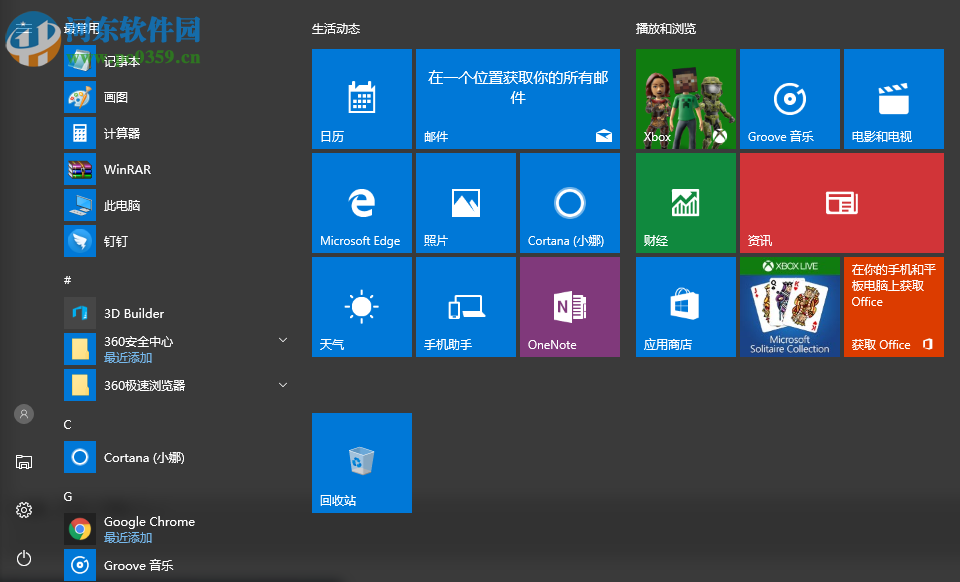
Task: Open the 照片 (Photos) tile
Action: (465, 202)
